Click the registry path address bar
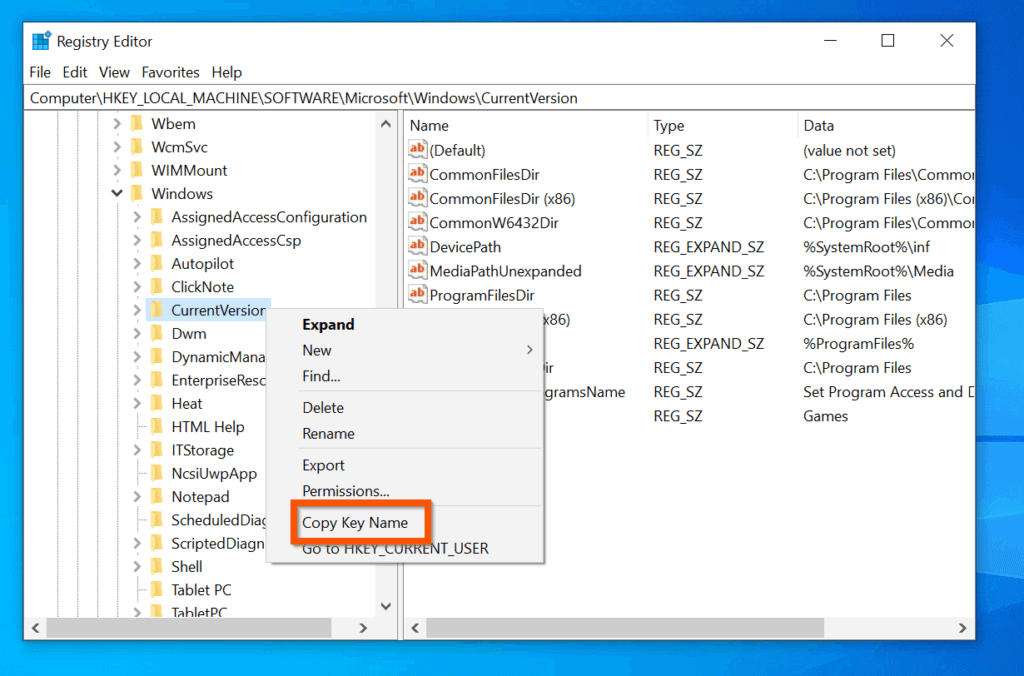 click(500, 98)
